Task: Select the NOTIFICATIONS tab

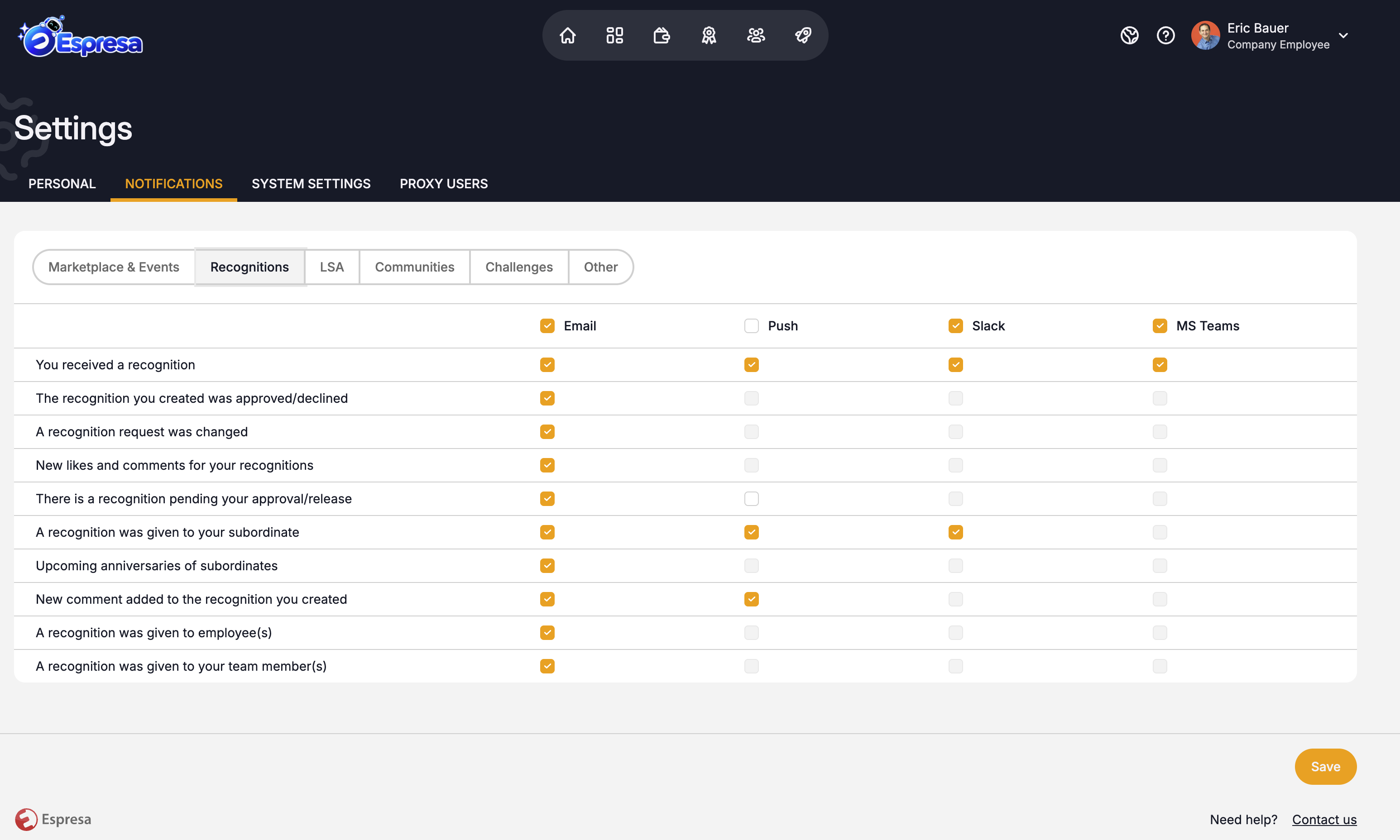Action: (174, 183)
